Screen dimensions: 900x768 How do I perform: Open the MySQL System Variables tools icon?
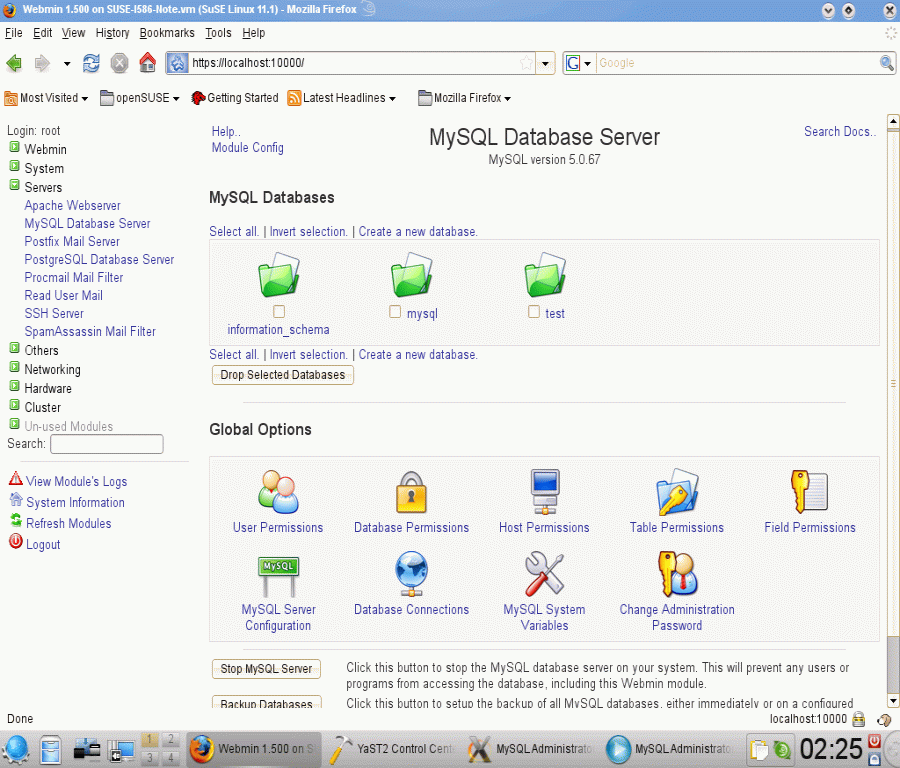click(545, 574)
